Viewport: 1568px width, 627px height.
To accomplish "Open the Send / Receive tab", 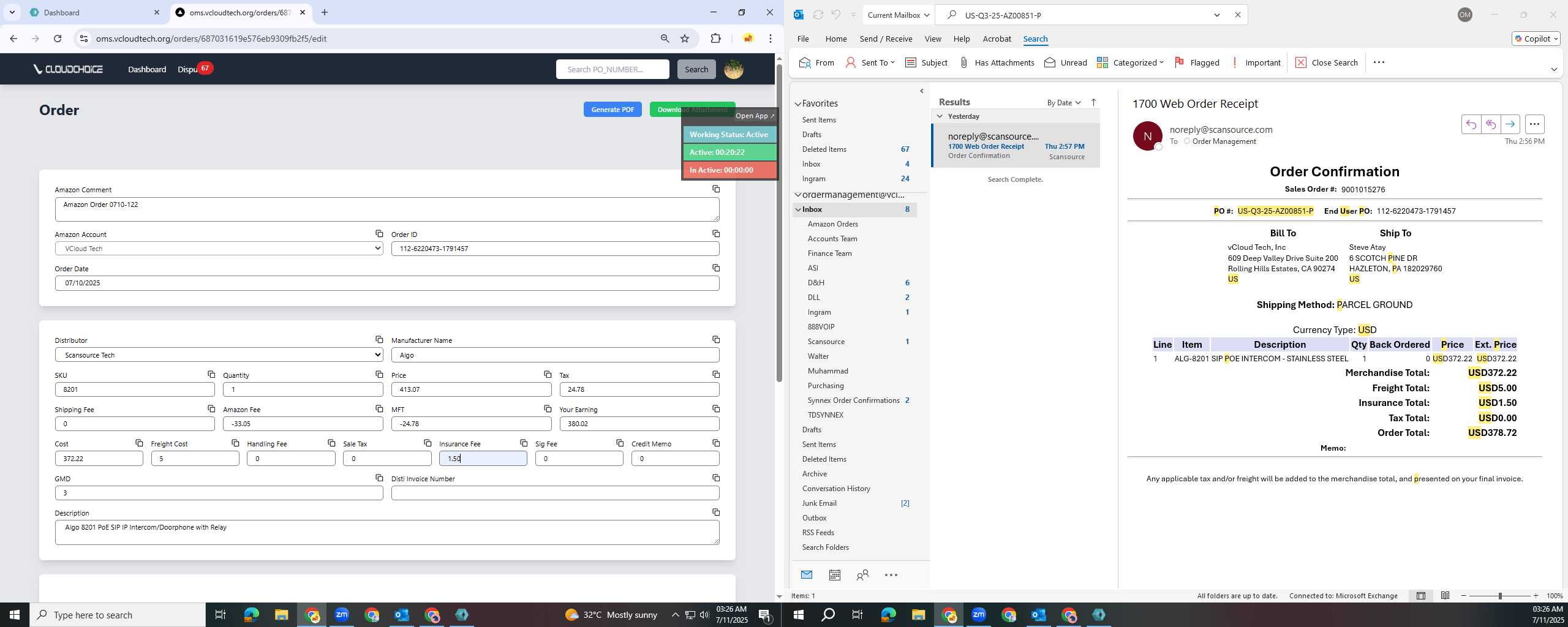I will point(886,39).
